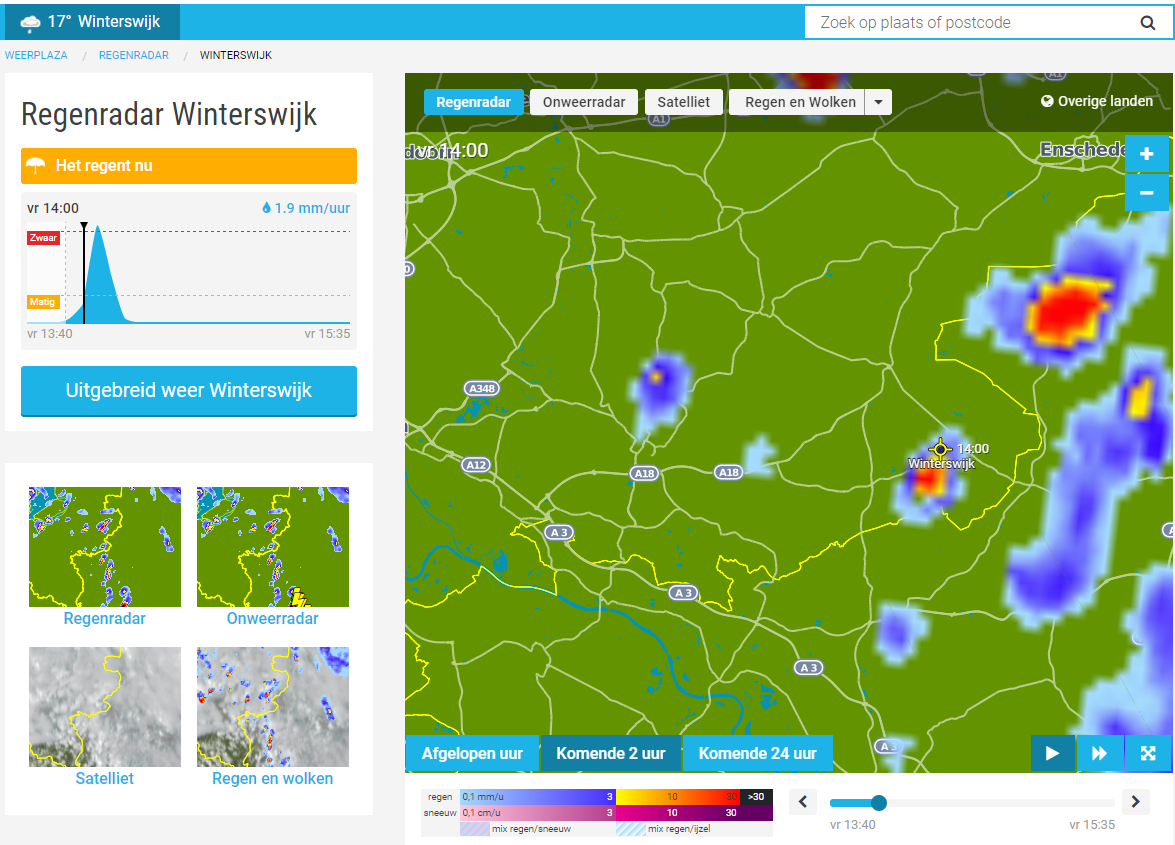Expand the Regen en Wolken dropdown arrow
This screenshot has width=1175, height=845.
[878, 102]
